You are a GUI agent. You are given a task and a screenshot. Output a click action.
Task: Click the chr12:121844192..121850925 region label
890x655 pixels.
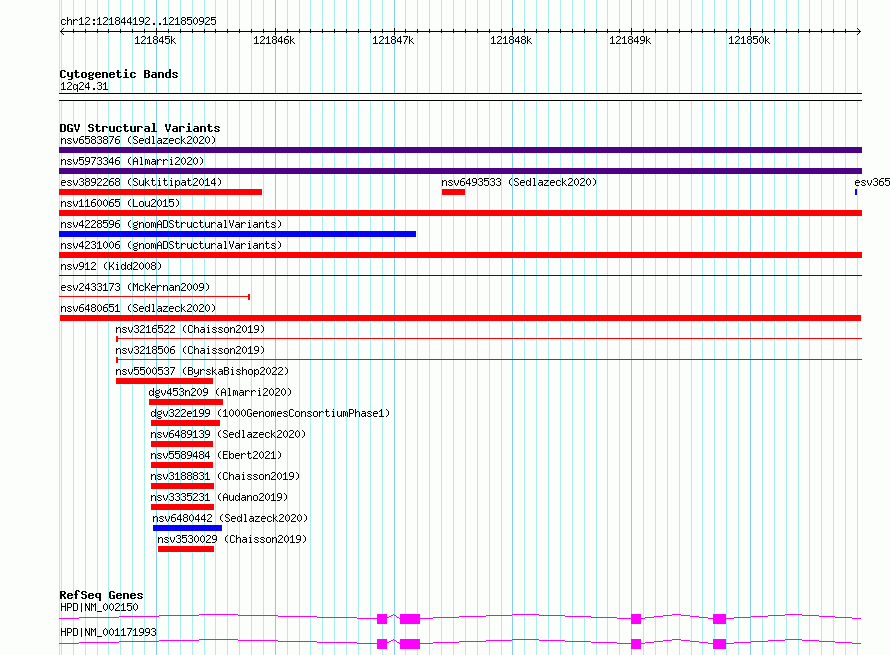138,21
